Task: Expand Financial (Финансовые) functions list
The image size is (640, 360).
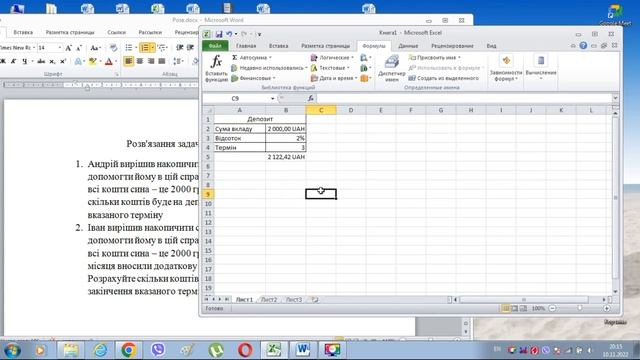Action: click(x=253, y=78)
